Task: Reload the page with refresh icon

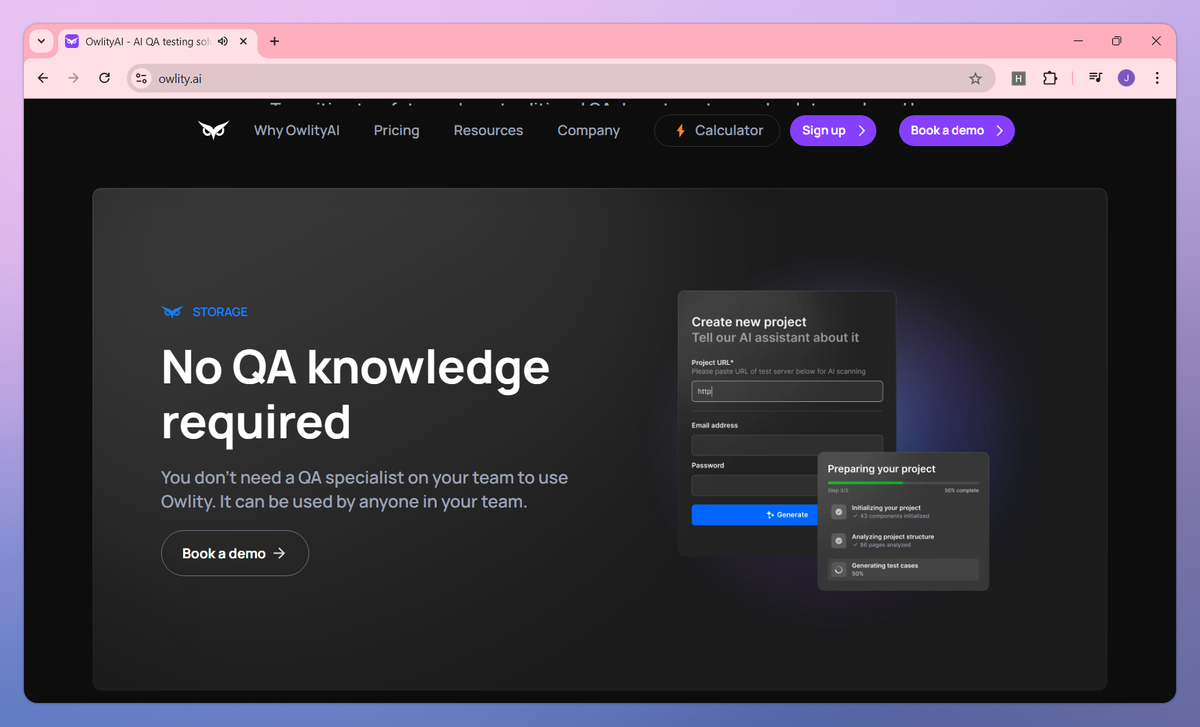Action: click(104, 78)
